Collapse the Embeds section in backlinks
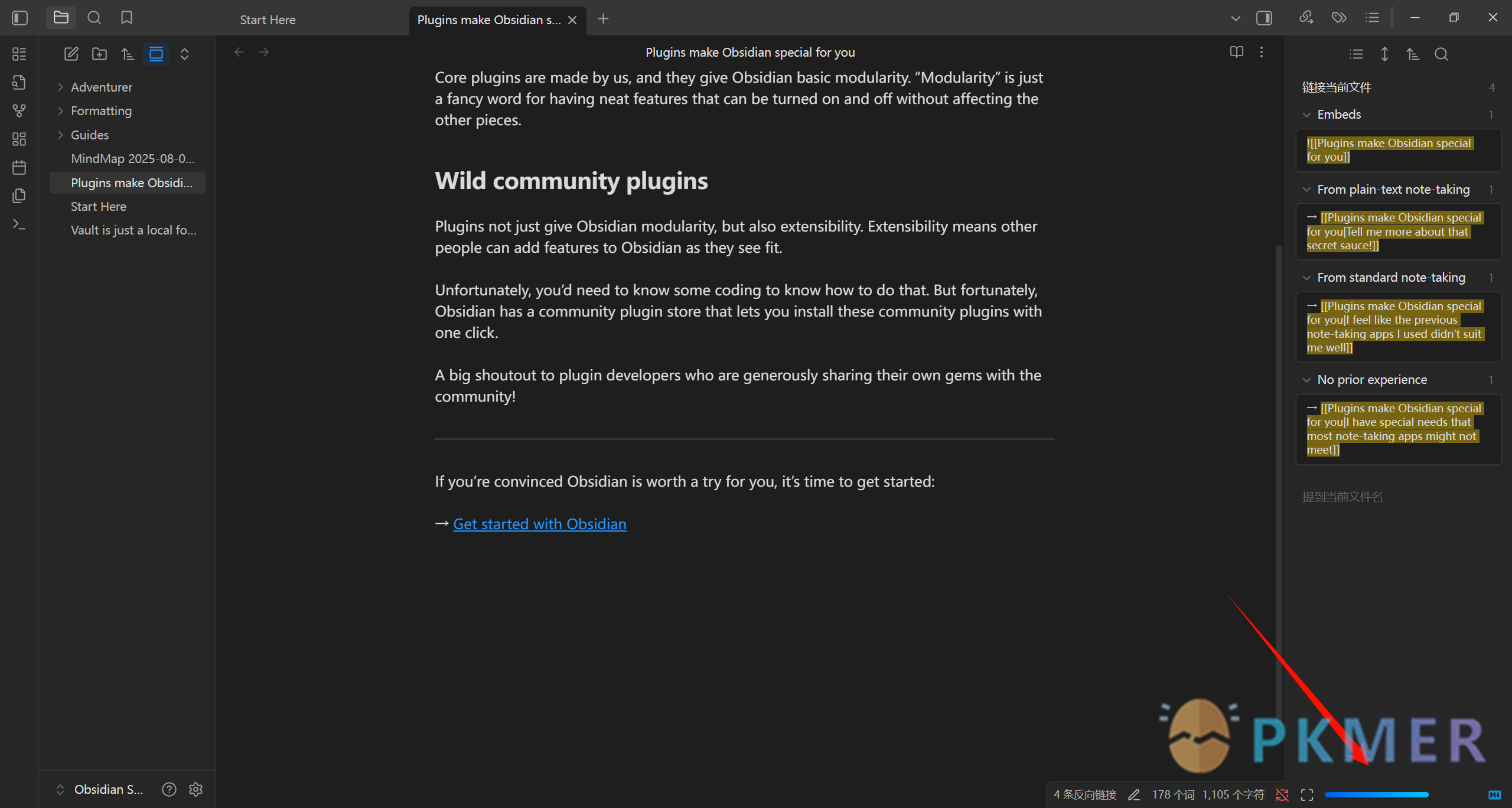The height and width of the screenshot is (808, 1512). click(x=1306, y=114)
